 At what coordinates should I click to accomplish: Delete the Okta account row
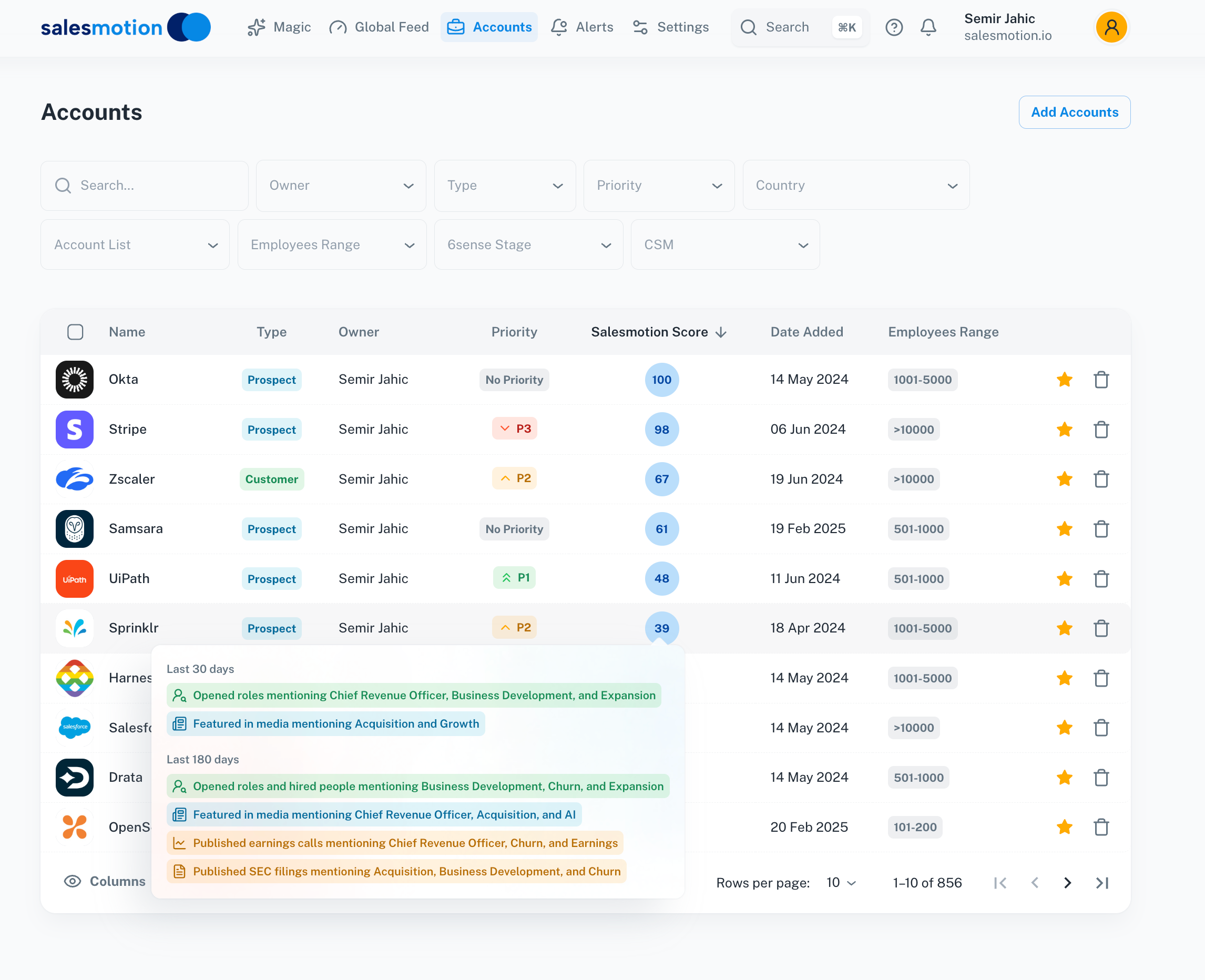point(1101,380)
